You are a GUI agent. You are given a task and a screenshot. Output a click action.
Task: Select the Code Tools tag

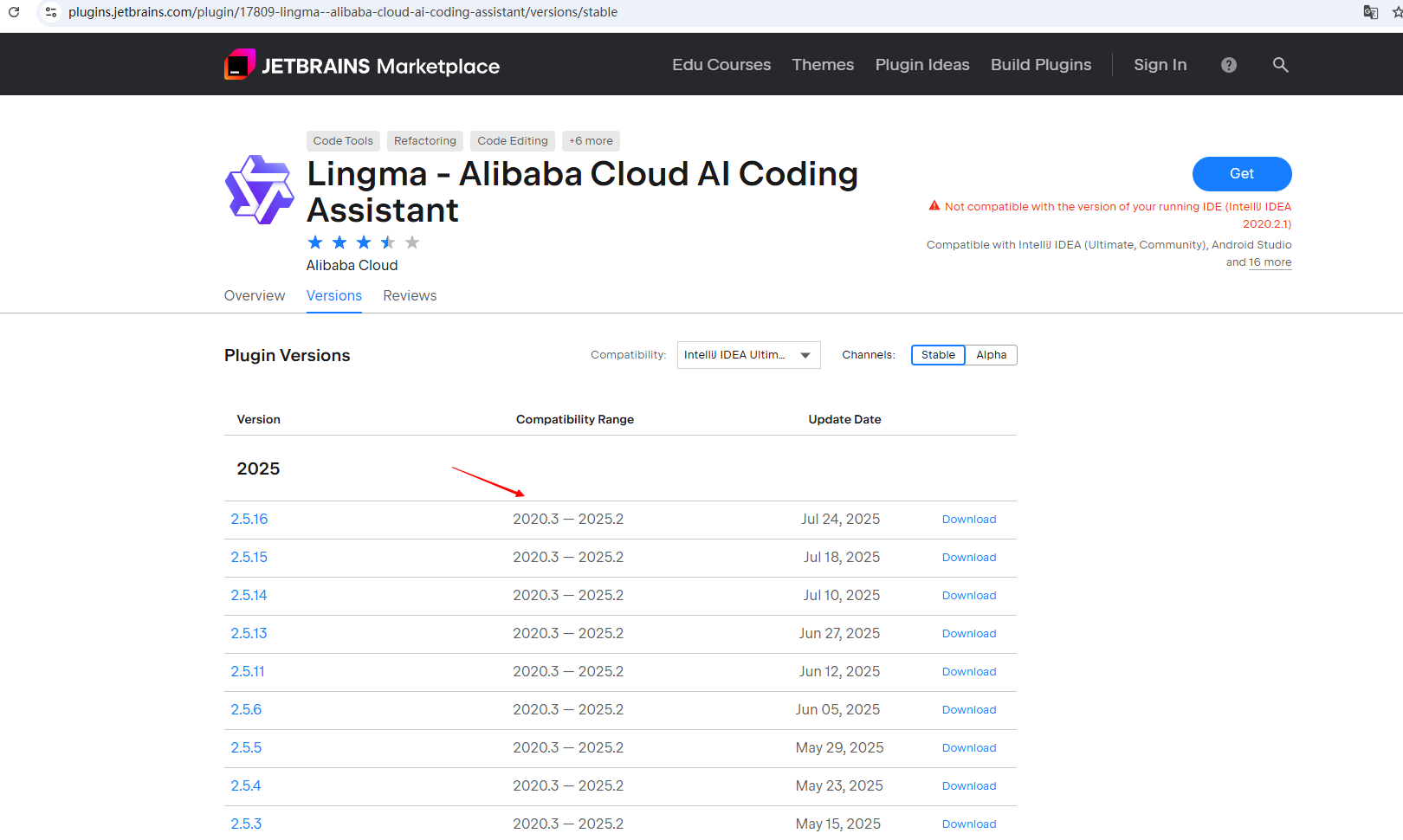click(343, 141)
